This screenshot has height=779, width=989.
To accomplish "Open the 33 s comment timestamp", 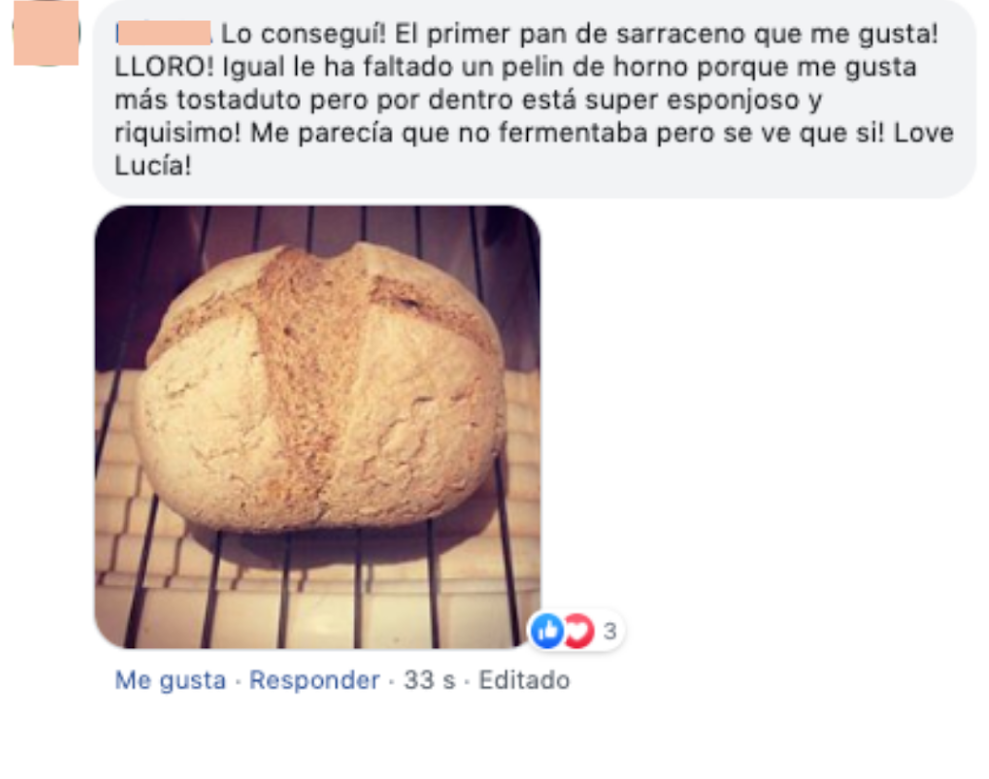I will tap(429, 680).
